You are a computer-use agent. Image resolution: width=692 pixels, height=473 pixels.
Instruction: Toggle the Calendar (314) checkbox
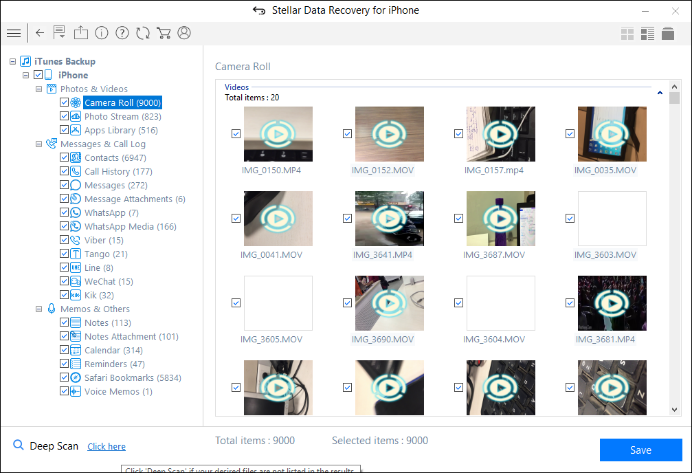click(64, 350)
